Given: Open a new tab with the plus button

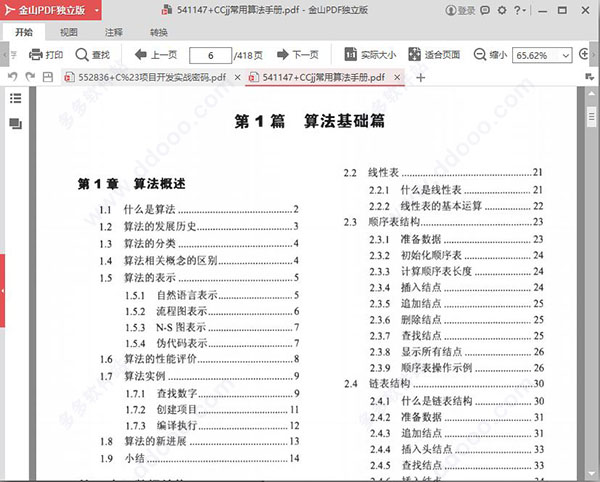Looking at the screenshot, I should click(x=421, y=78).
